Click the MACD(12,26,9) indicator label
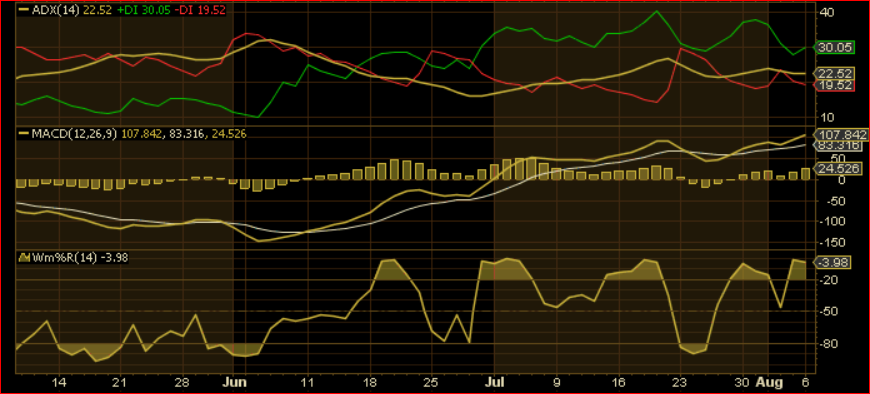870x394 pixels. 74,134
